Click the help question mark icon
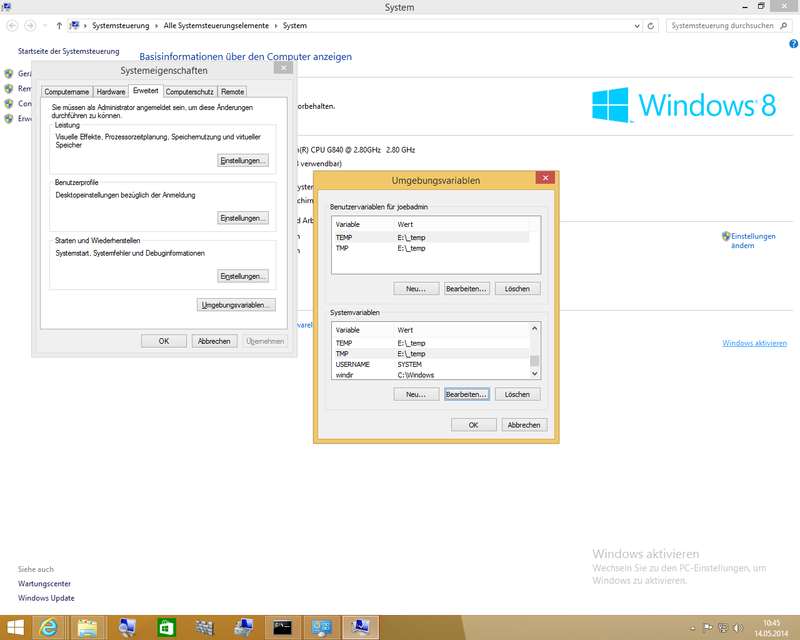 (789, 44)
